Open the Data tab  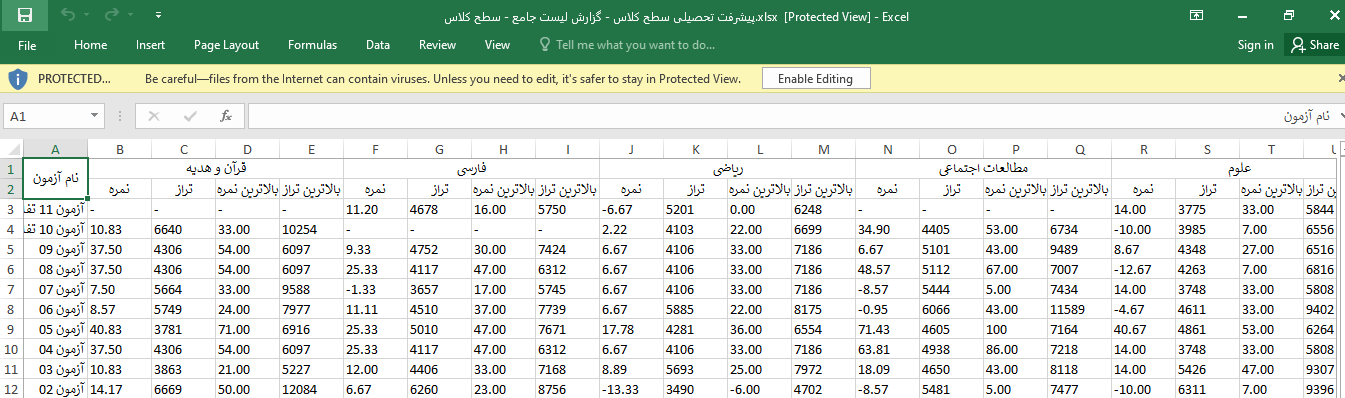(x=378, y=45)
